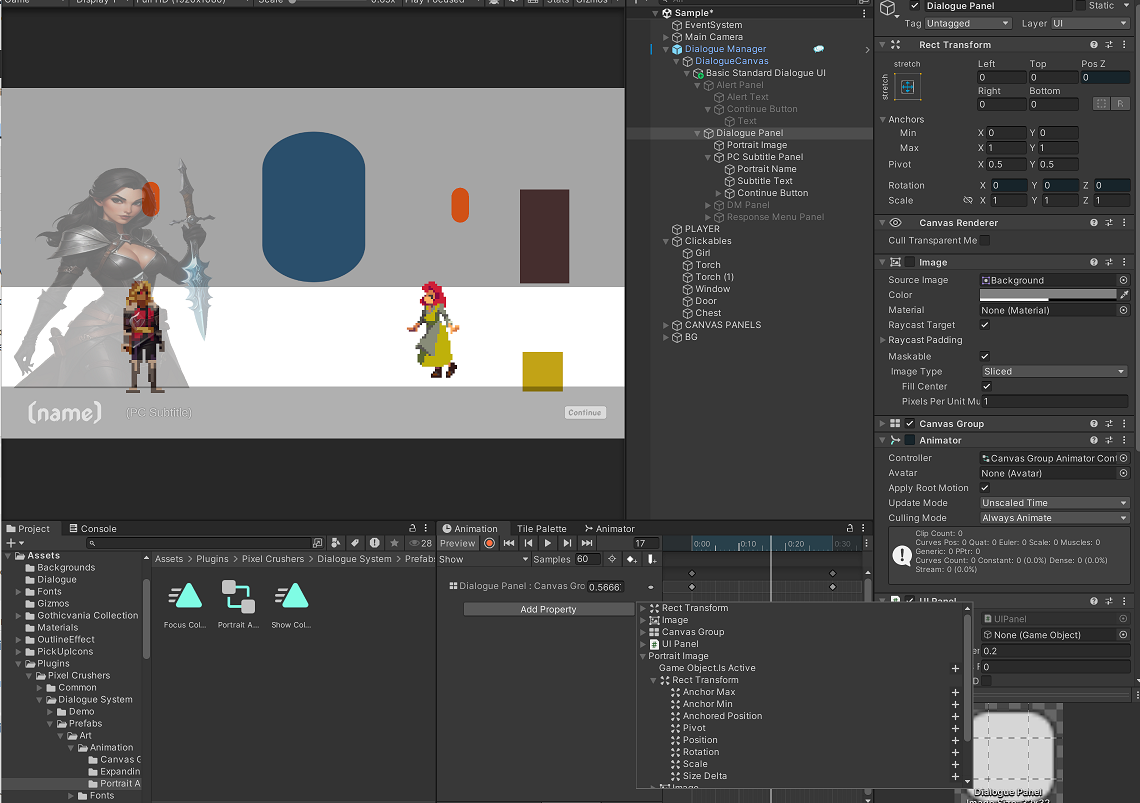Click the Samples value field
Image resolution: width=1140 pixels, height=803 pixels.
[x=587, y=559]
